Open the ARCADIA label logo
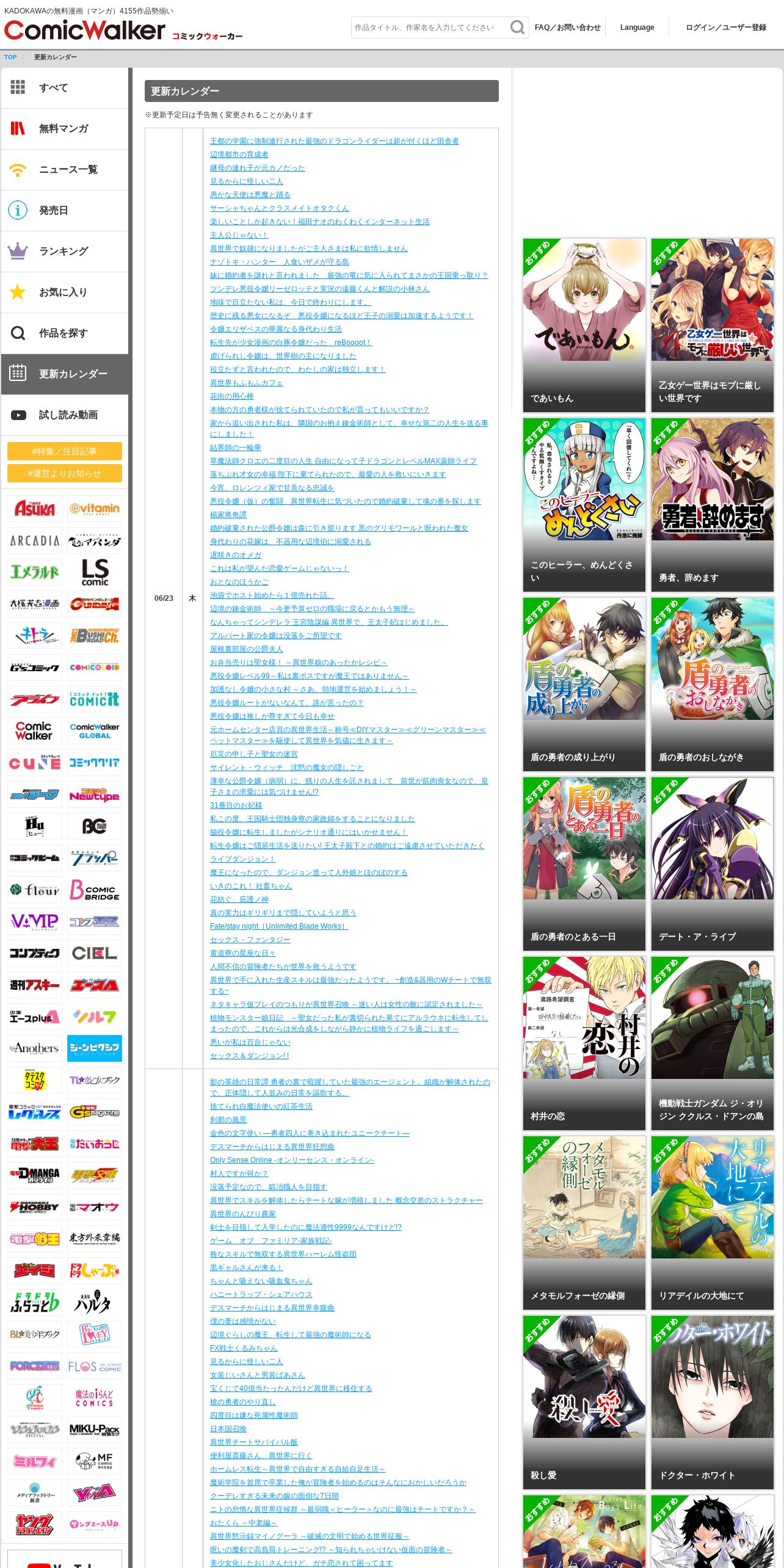Viewport: 784px width, 1568px height. point(35,540)
